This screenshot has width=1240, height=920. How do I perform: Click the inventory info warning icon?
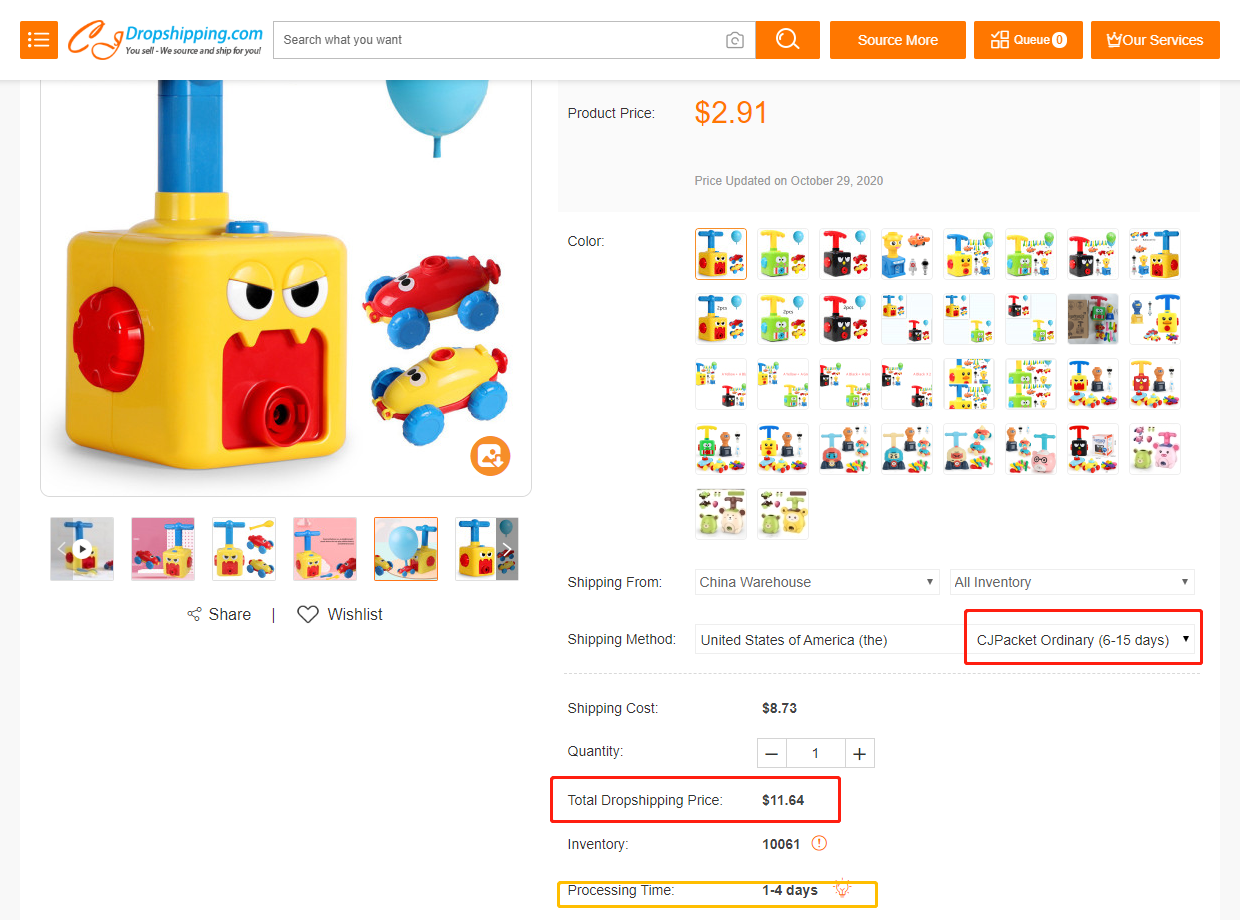[x=819, y=843]
